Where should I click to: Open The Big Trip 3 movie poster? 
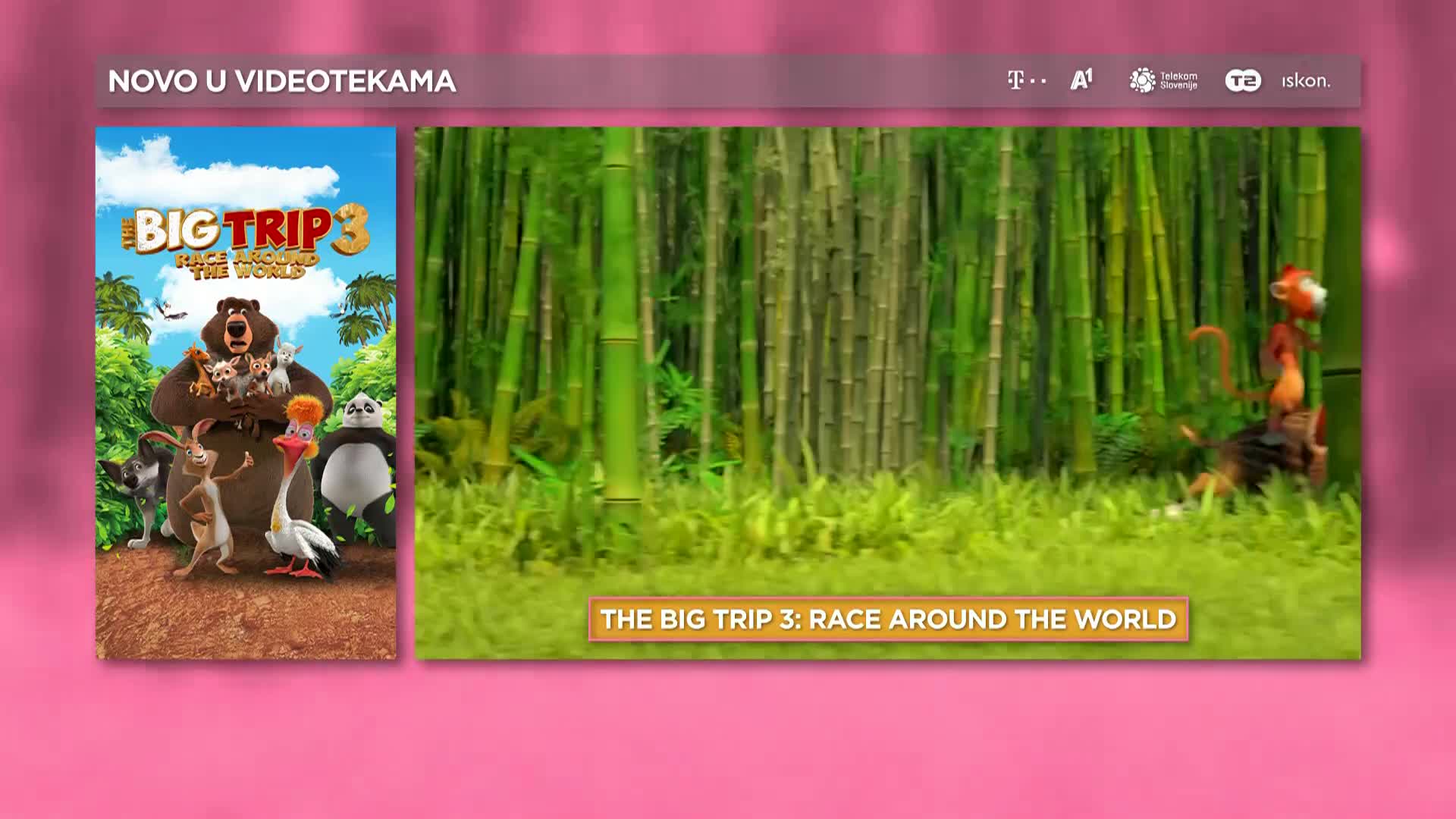[245, 393]
